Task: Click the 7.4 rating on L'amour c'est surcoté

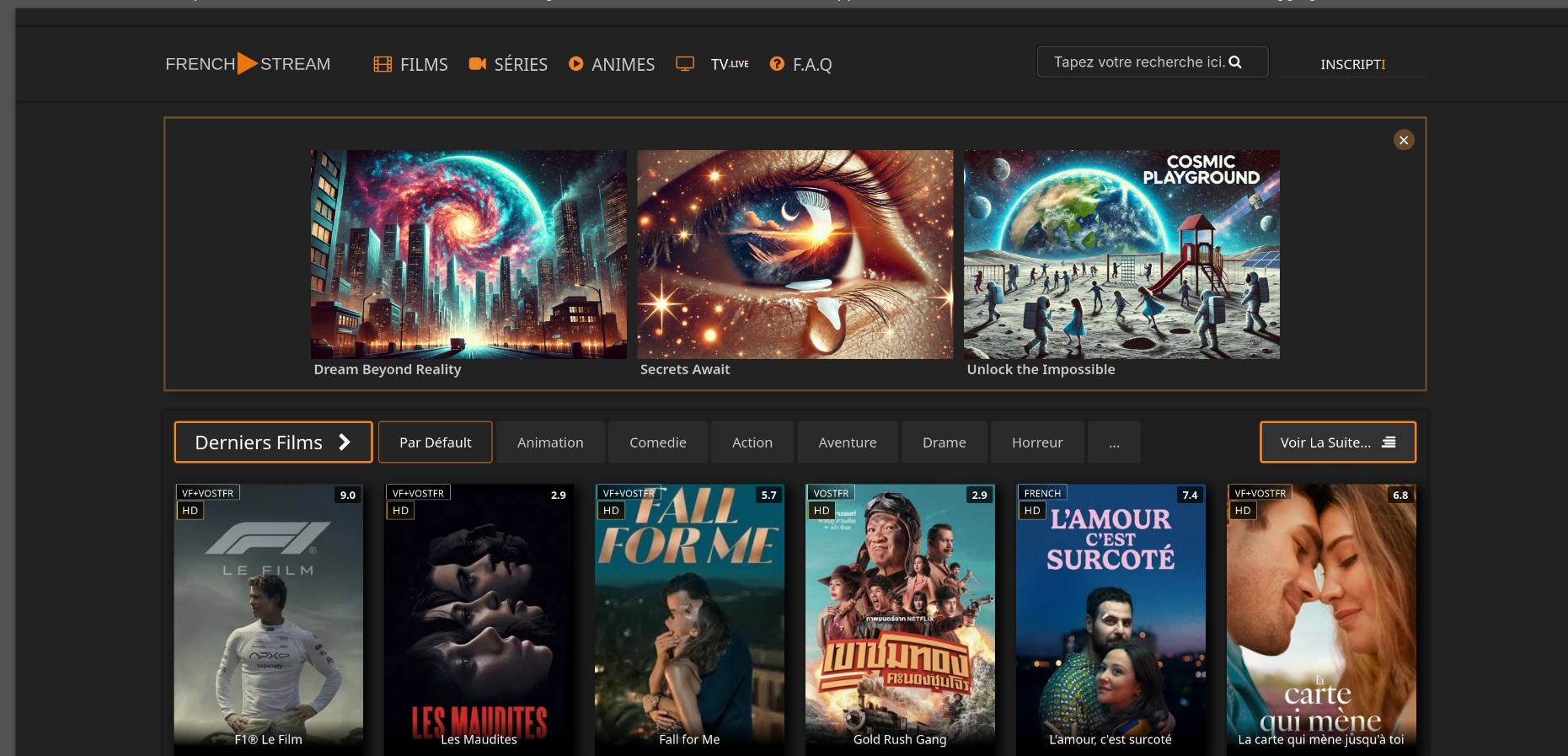Action: pos(1190,495)
